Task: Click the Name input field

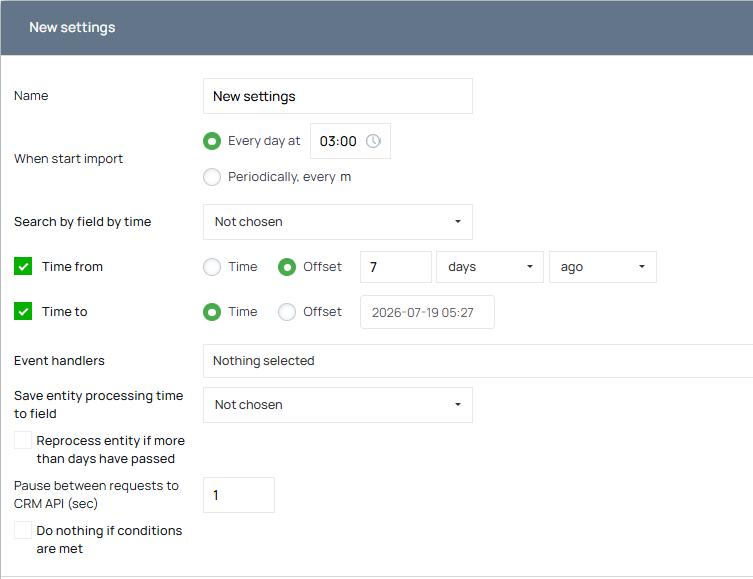Action: click(338, 96)
